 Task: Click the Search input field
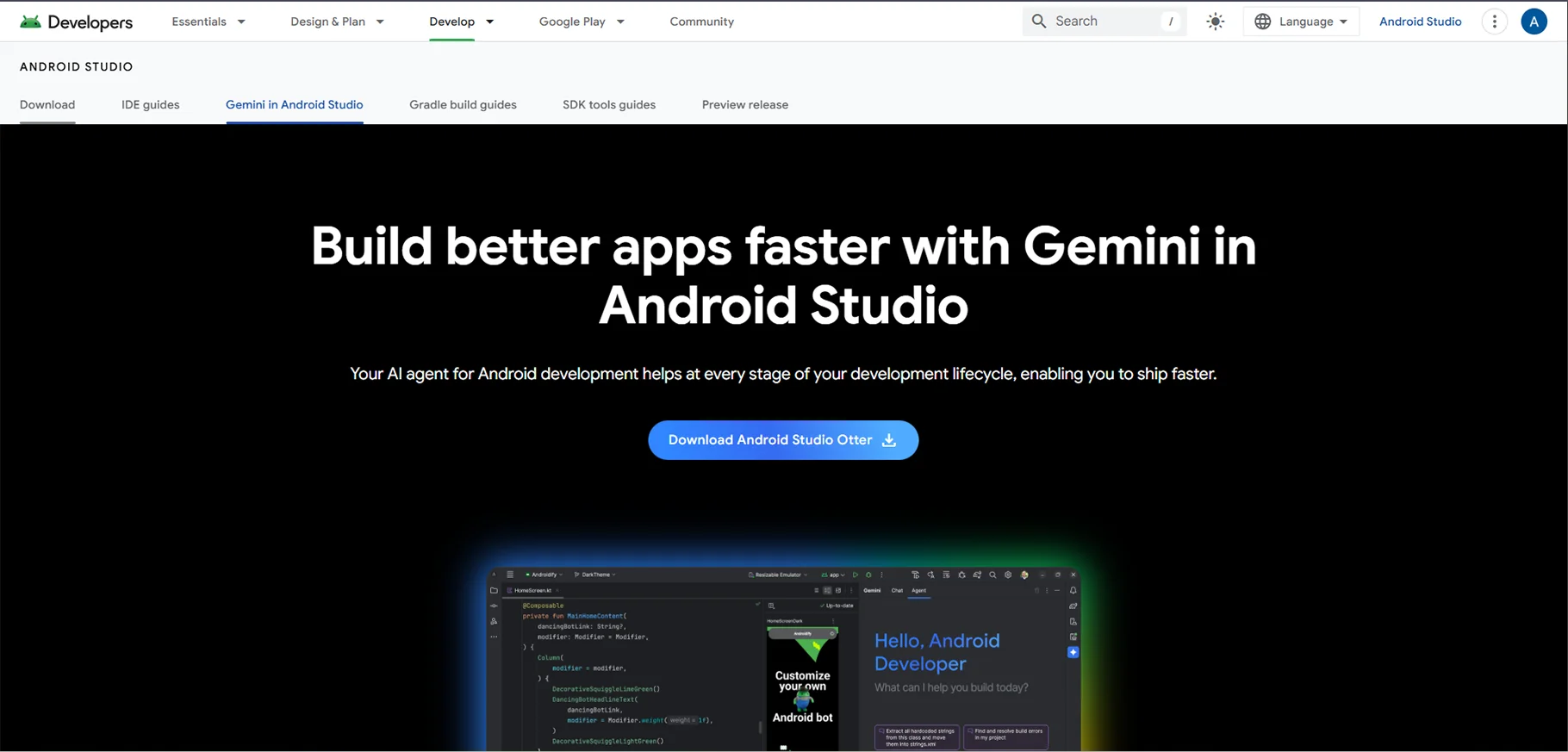pos(1104,22)
